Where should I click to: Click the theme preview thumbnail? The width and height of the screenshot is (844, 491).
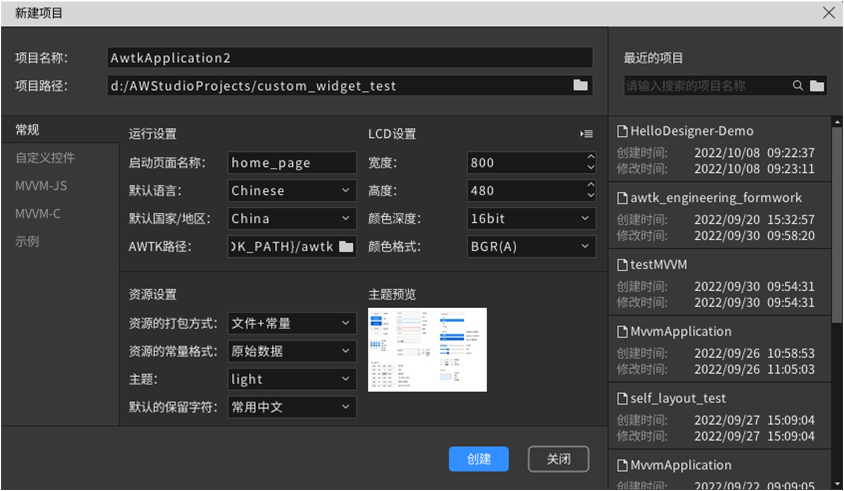click(x=427, y=350)
